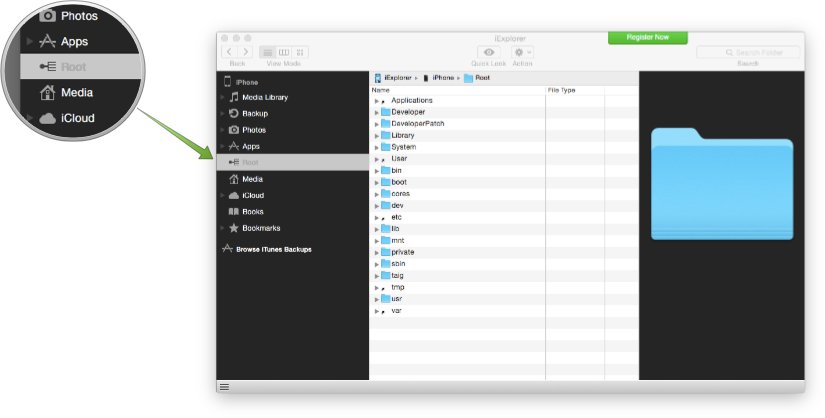Open the Action gear dropdown
Image resolution: width=825 pixels, height=418 pixels.
[x=522, y=52]
